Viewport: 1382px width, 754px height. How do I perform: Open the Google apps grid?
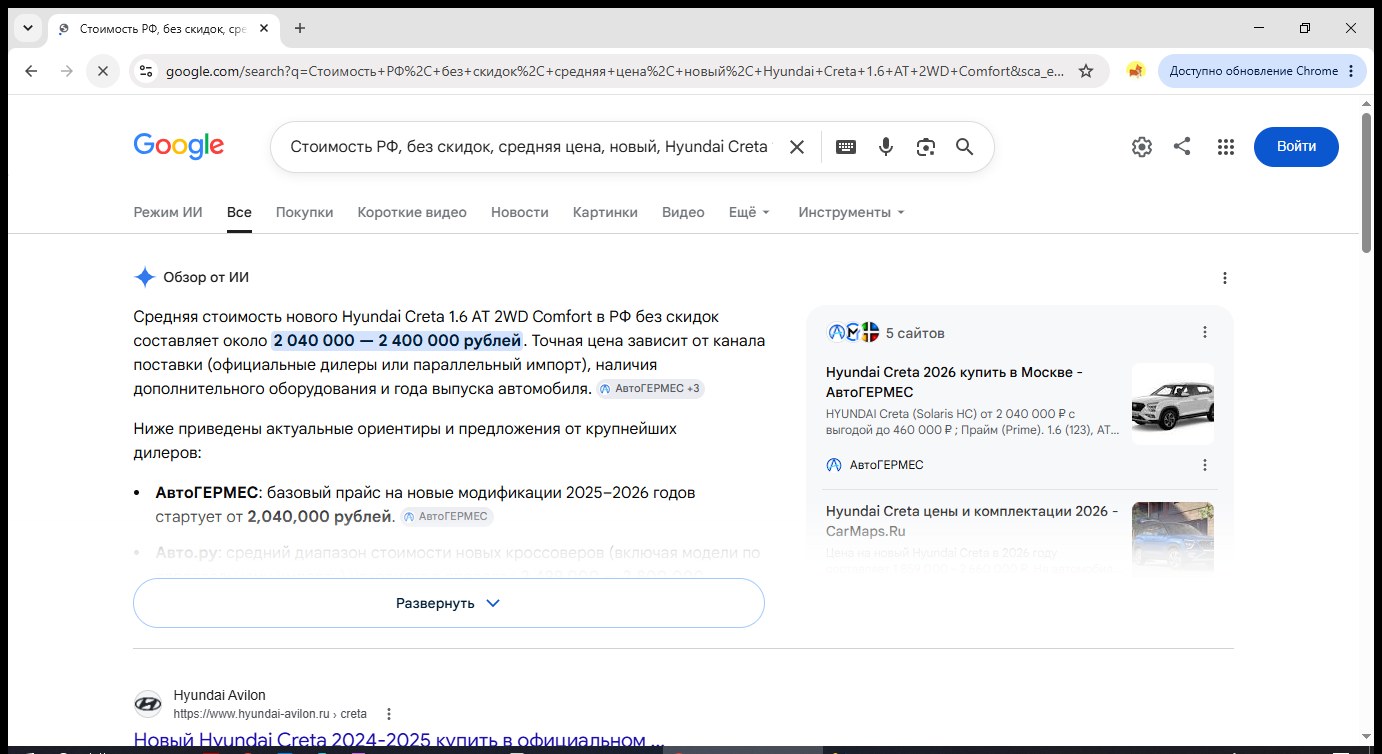pos(1226,147)
